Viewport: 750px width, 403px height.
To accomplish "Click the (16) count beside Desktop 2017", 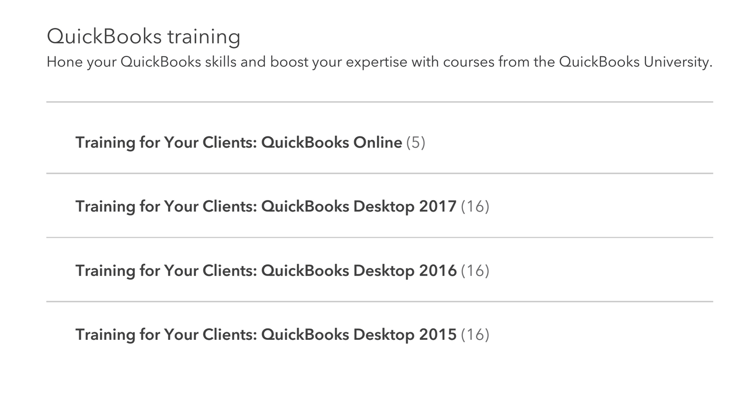I will tap(475, 207).
